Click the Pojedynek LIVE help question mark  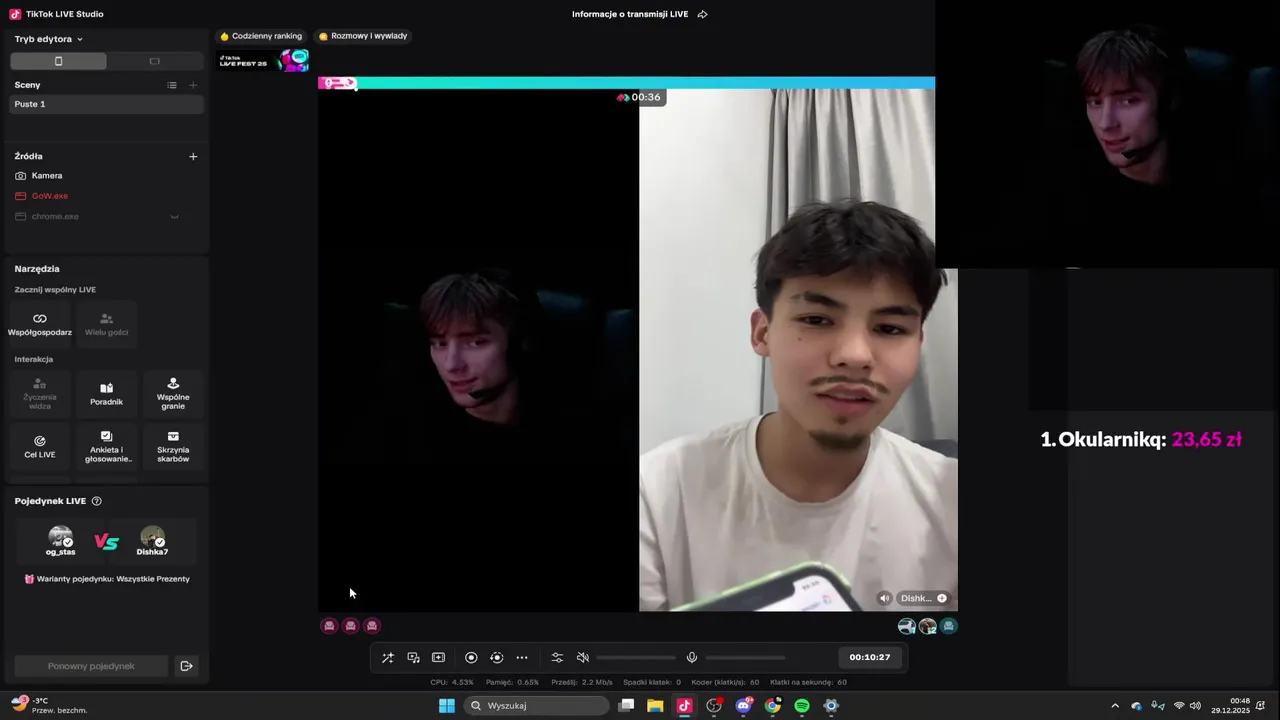(x=96, y=501)
